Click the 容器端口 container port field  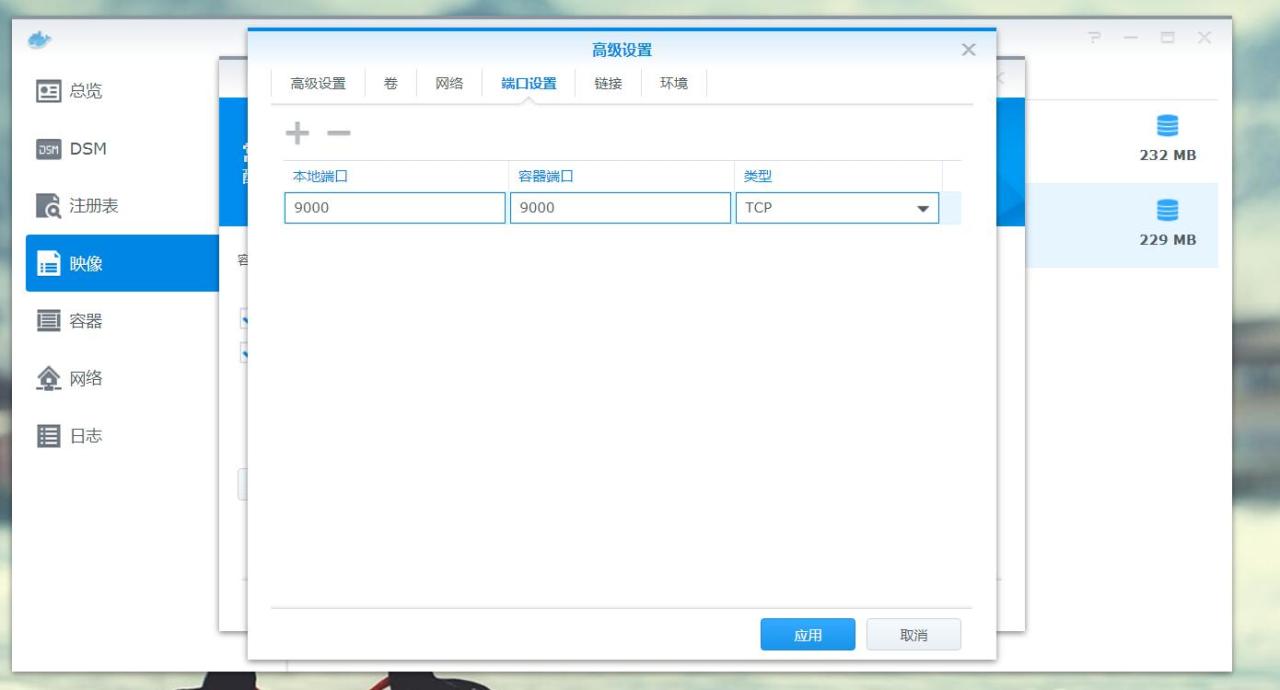[620, 208]
